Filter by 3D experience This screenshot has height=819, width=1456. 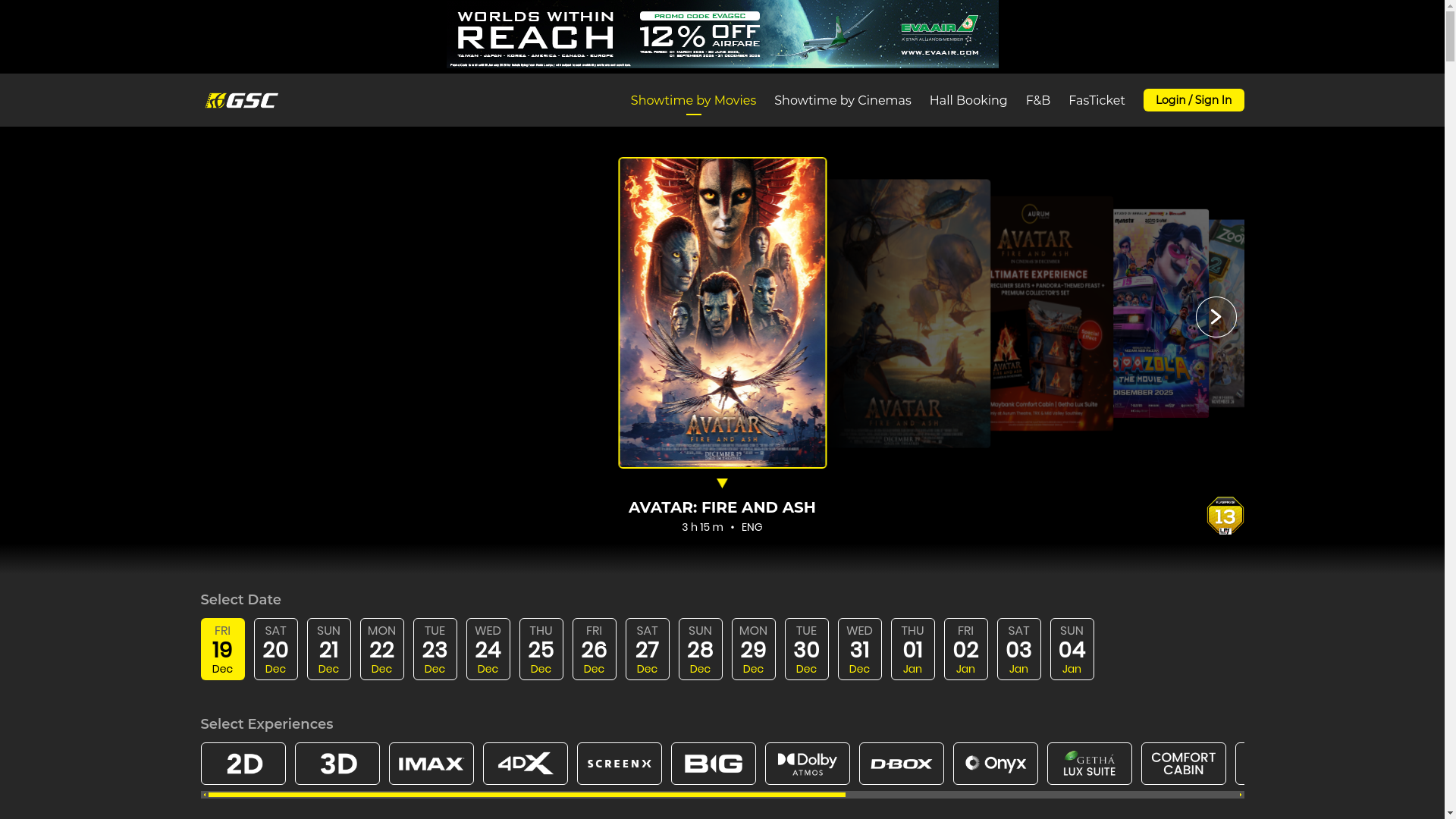[x=337, y=764]
